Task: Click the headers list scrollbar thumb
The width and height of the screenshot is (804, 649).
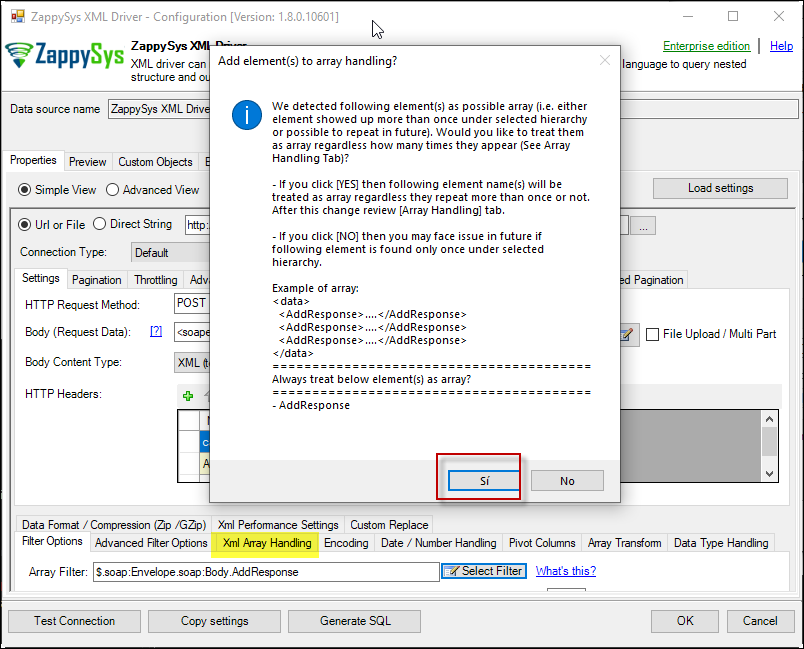Action: (769, 441)
